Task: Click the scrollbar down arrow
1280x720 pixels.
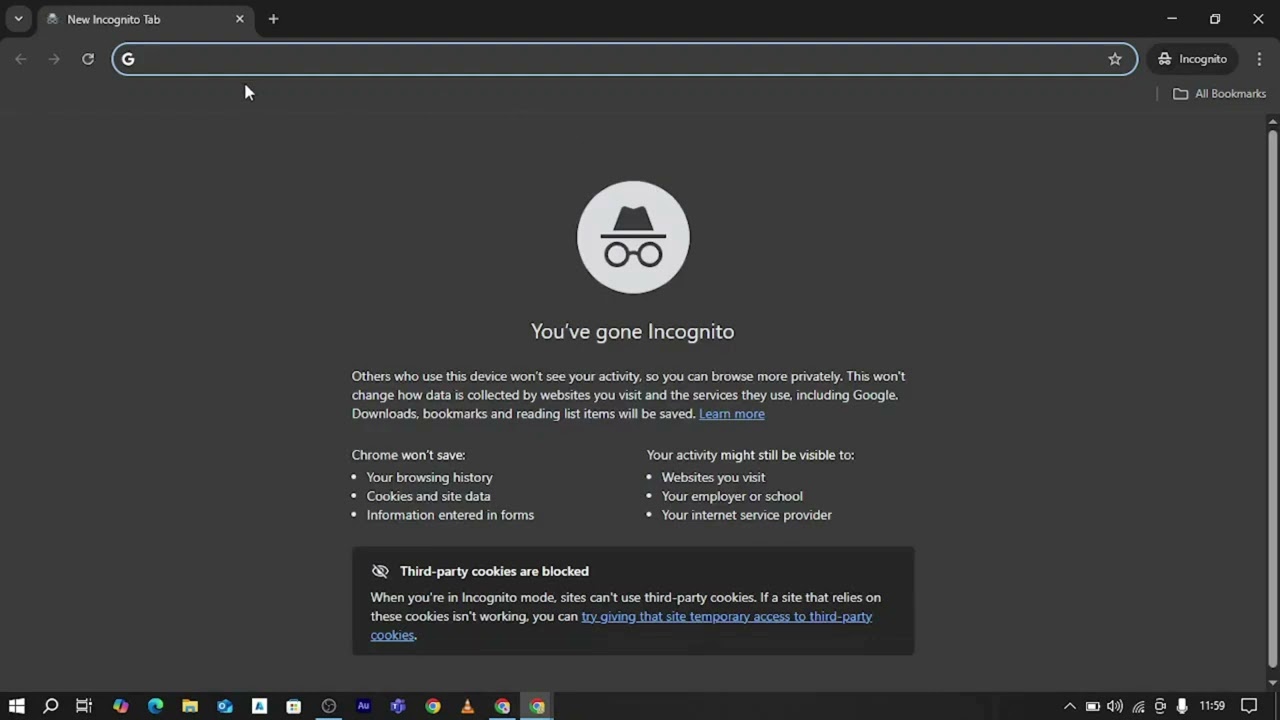Action: [1272, 683]
